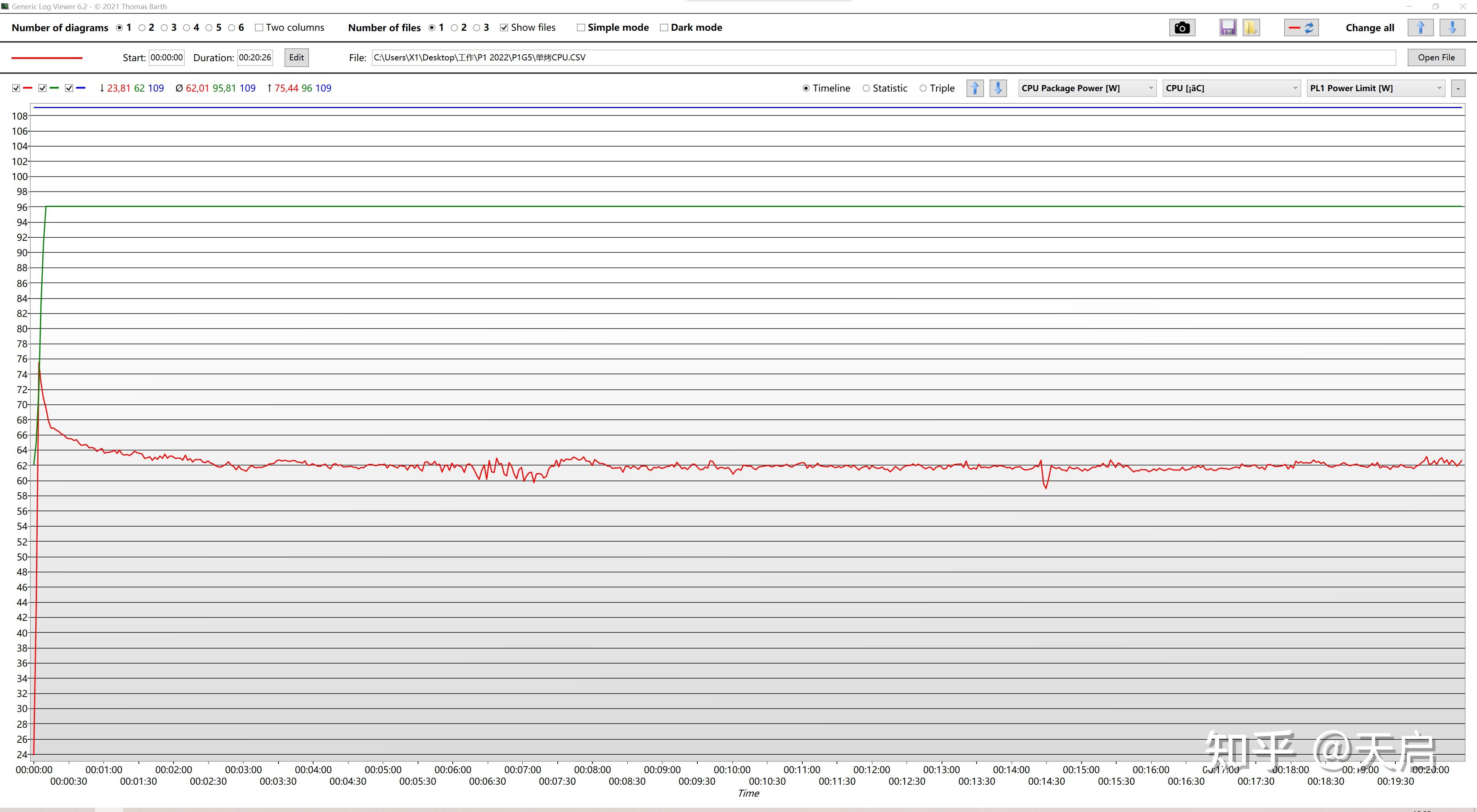This screenshot has height=812, width=1477.
Task: Click the red series color line in legend
Action: (x=28, y=88)
